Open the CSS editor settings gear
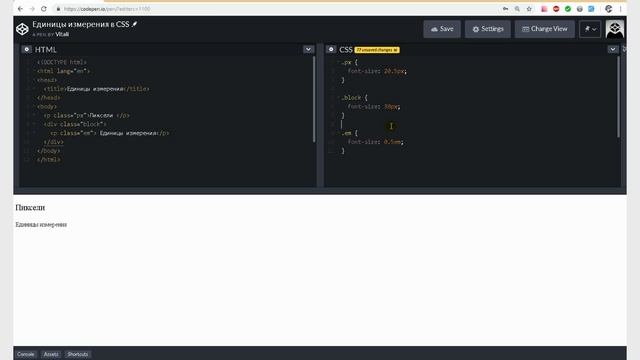640x360 pixels. point(331,49)
